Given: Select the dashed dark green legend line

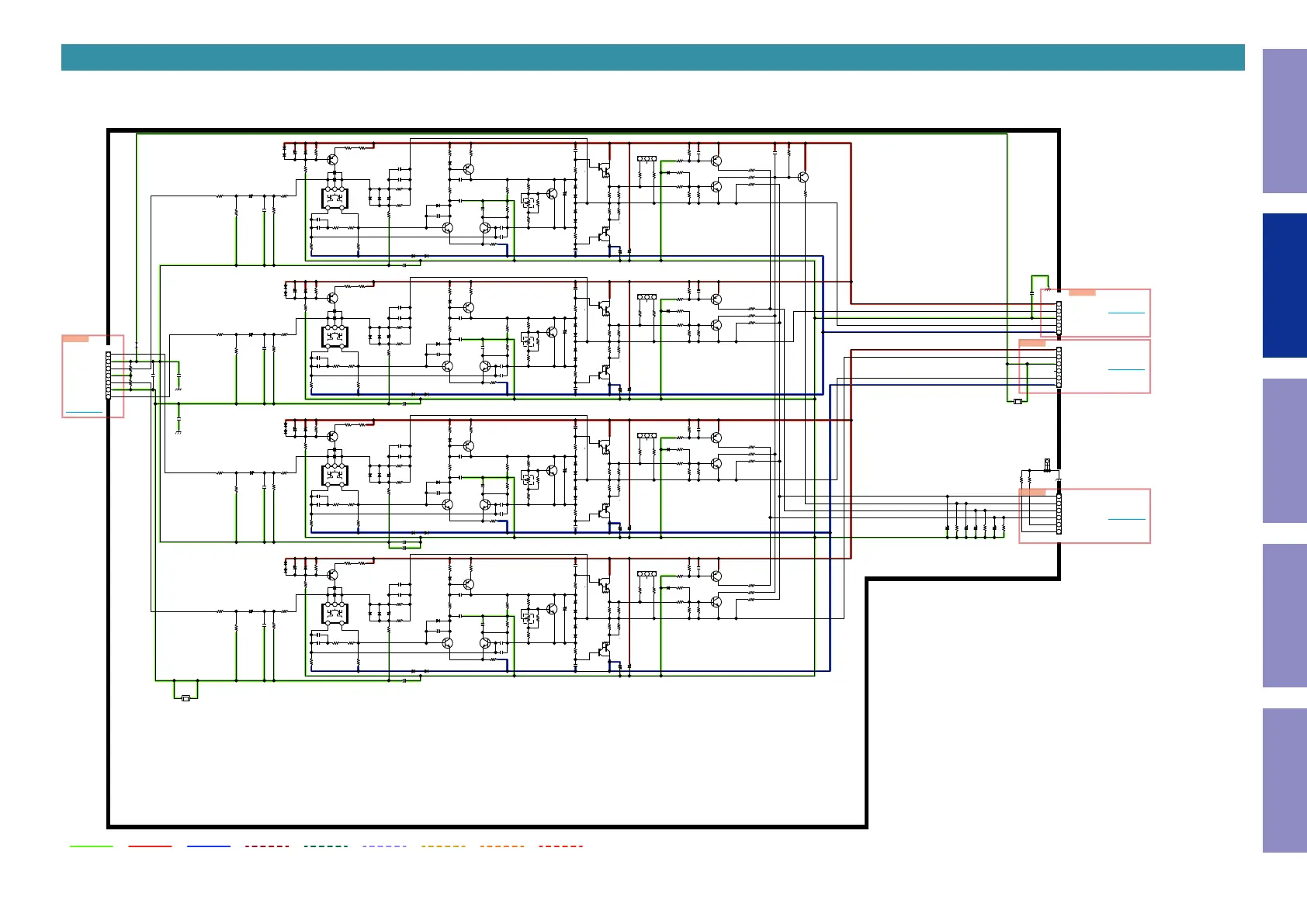Looking at the screenshot, I should pyautogui.click(x=326, y=846).
